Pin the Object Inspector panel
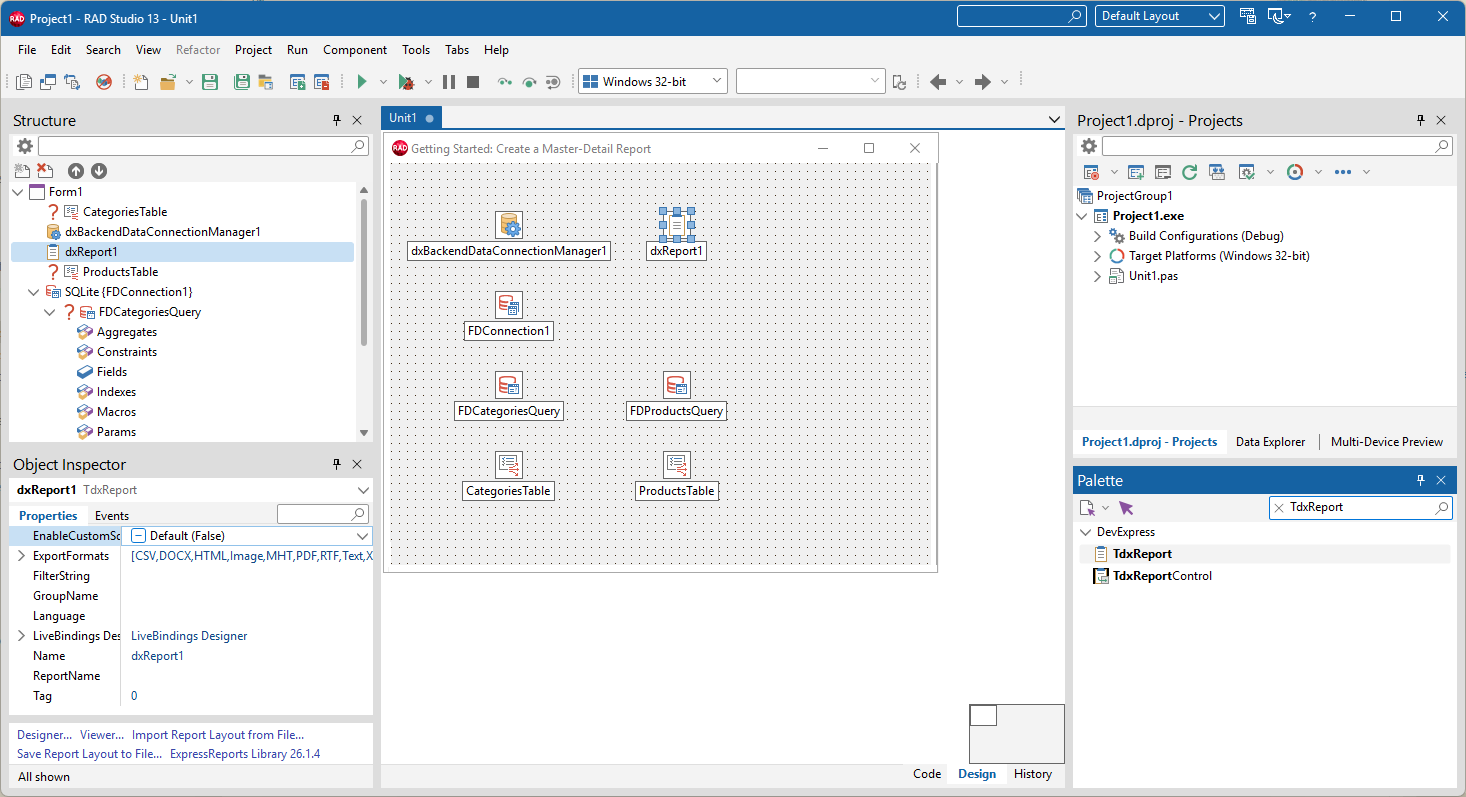Viewport: 1466px width, 797px height. 337,464
